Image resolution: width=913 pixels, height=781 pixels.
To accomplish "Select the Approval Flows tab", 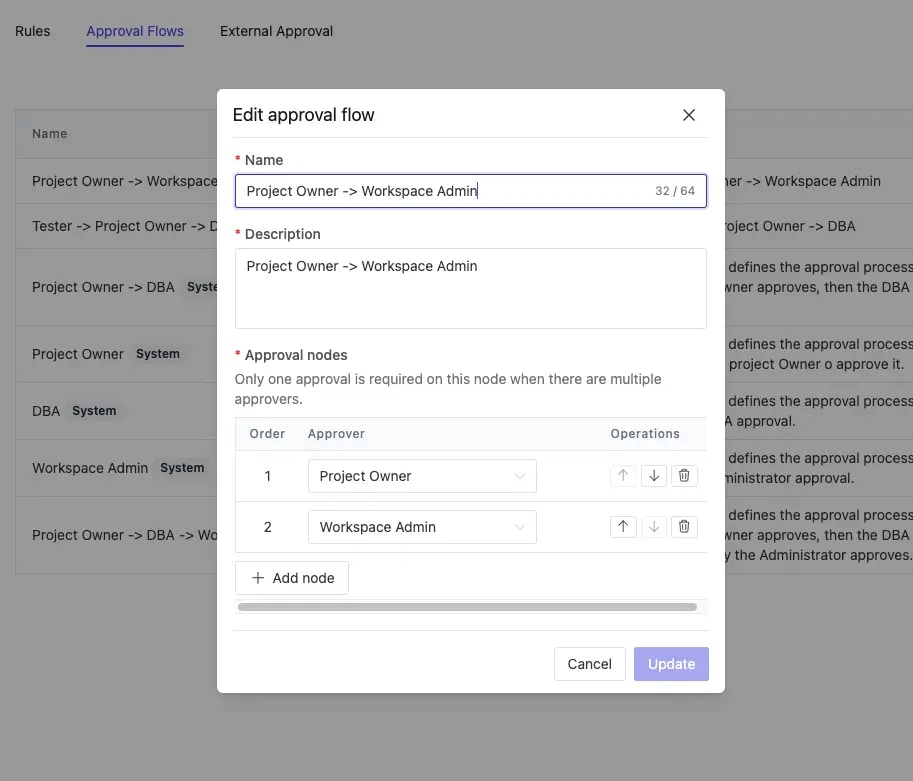I will [x=135, y=31].
